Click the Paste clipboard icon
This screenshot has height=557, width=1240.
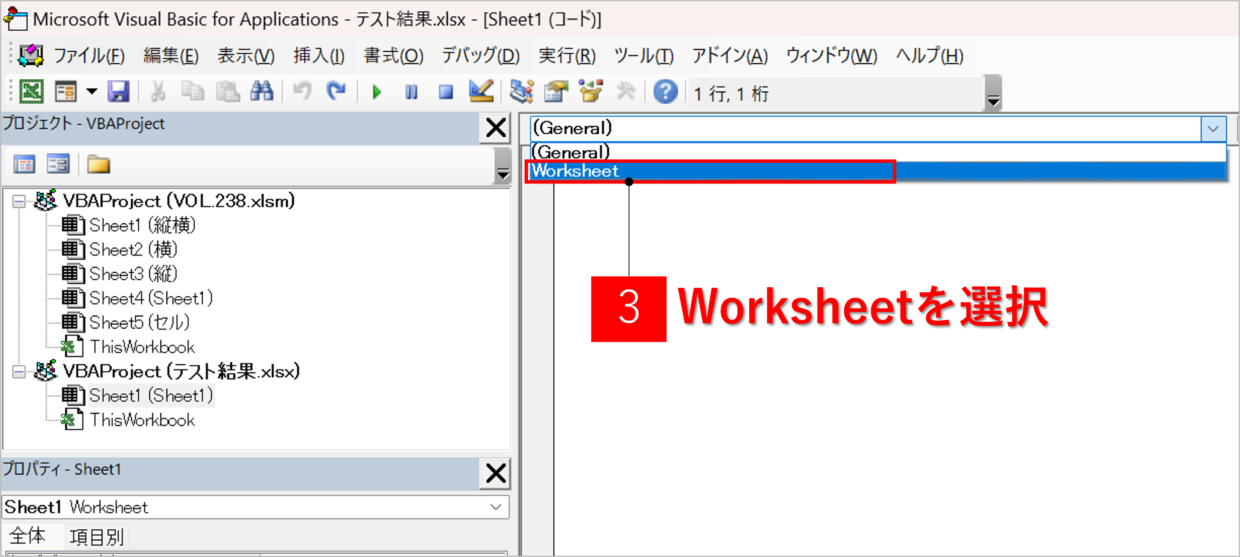pos(227,92)
